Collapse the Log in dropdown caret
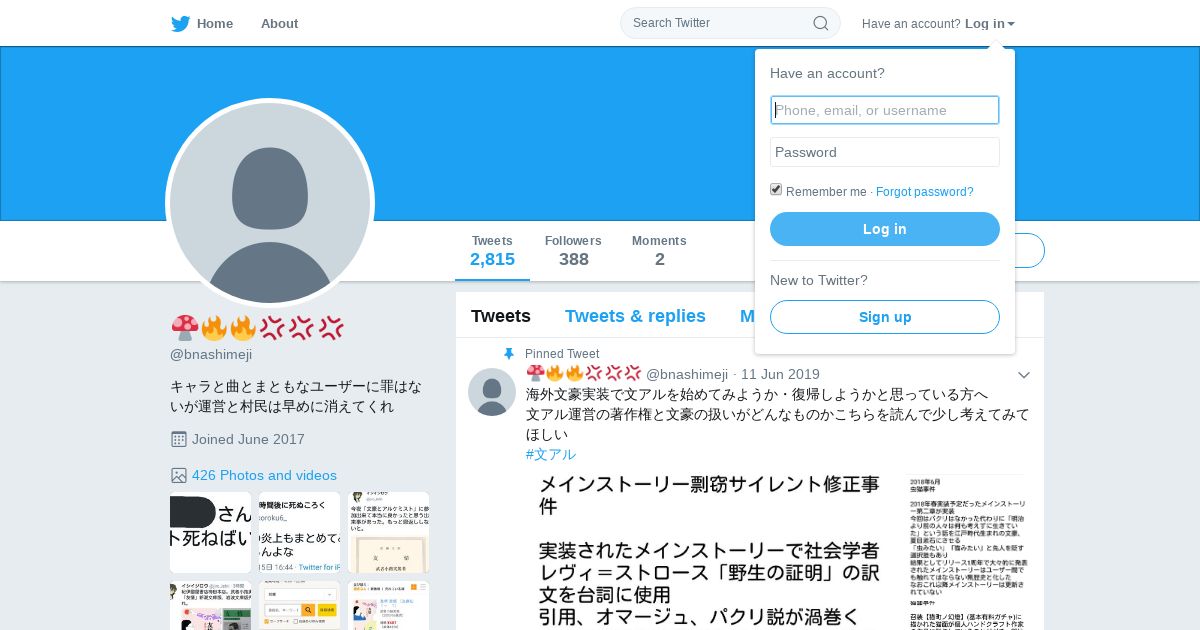1200x630 pixels. 1011,24
